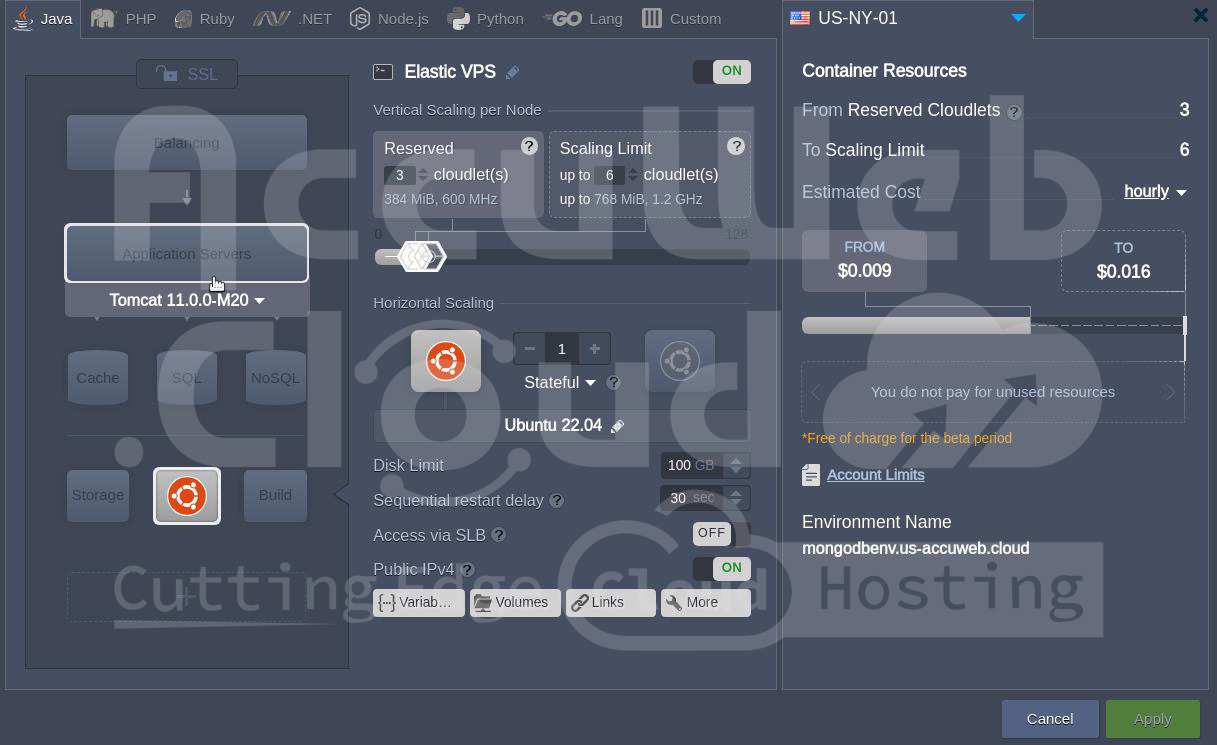Click the cloudlet scaling slider handle
Screen dimensions: 1217x745
[x=421, y=257]
